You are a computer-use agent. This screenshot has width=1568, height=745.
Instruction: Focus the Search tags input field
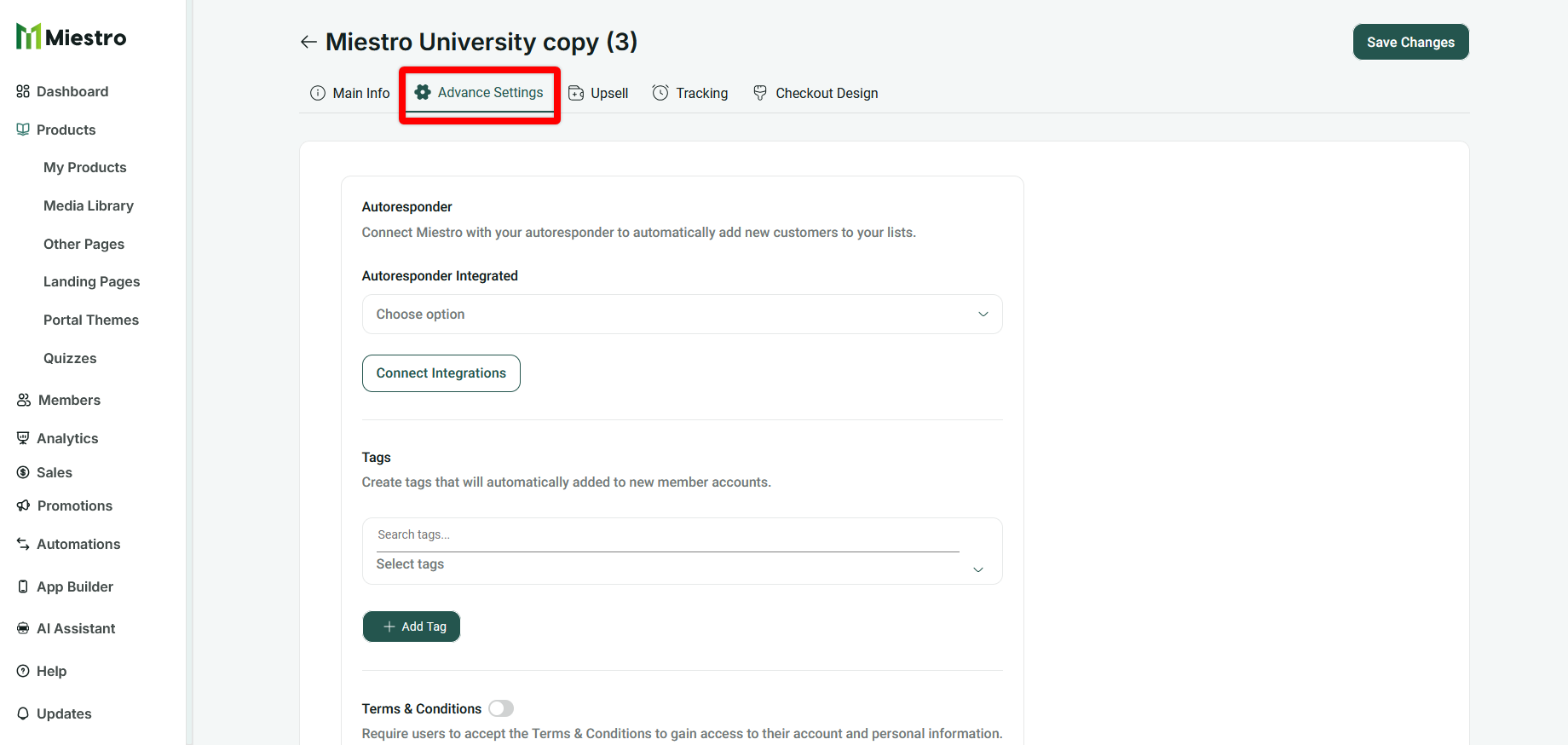(x=668, y=534)
